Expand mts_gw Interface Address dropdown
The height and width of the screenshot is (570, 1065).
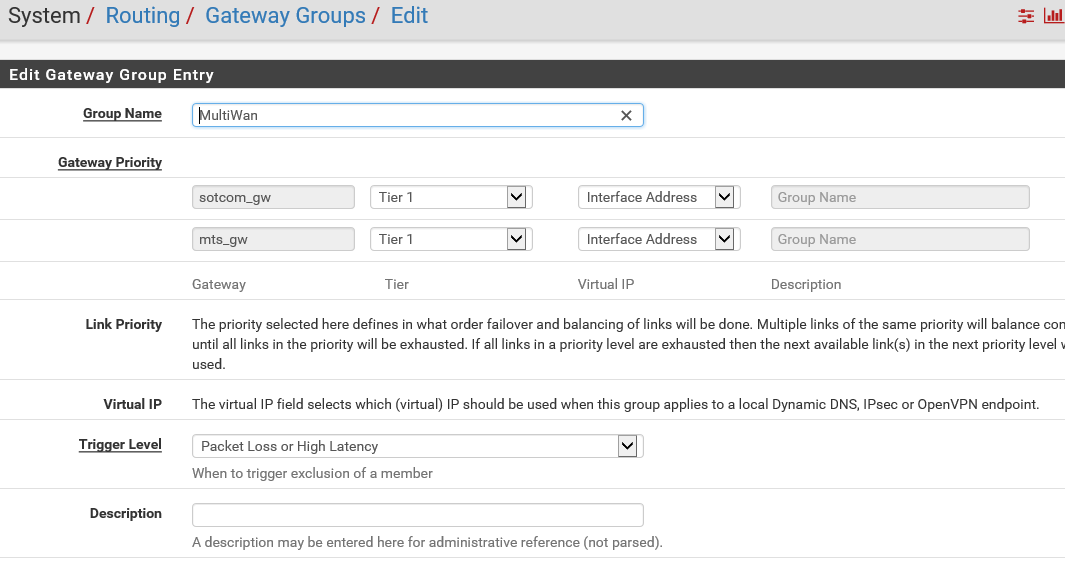coord(658,240)
